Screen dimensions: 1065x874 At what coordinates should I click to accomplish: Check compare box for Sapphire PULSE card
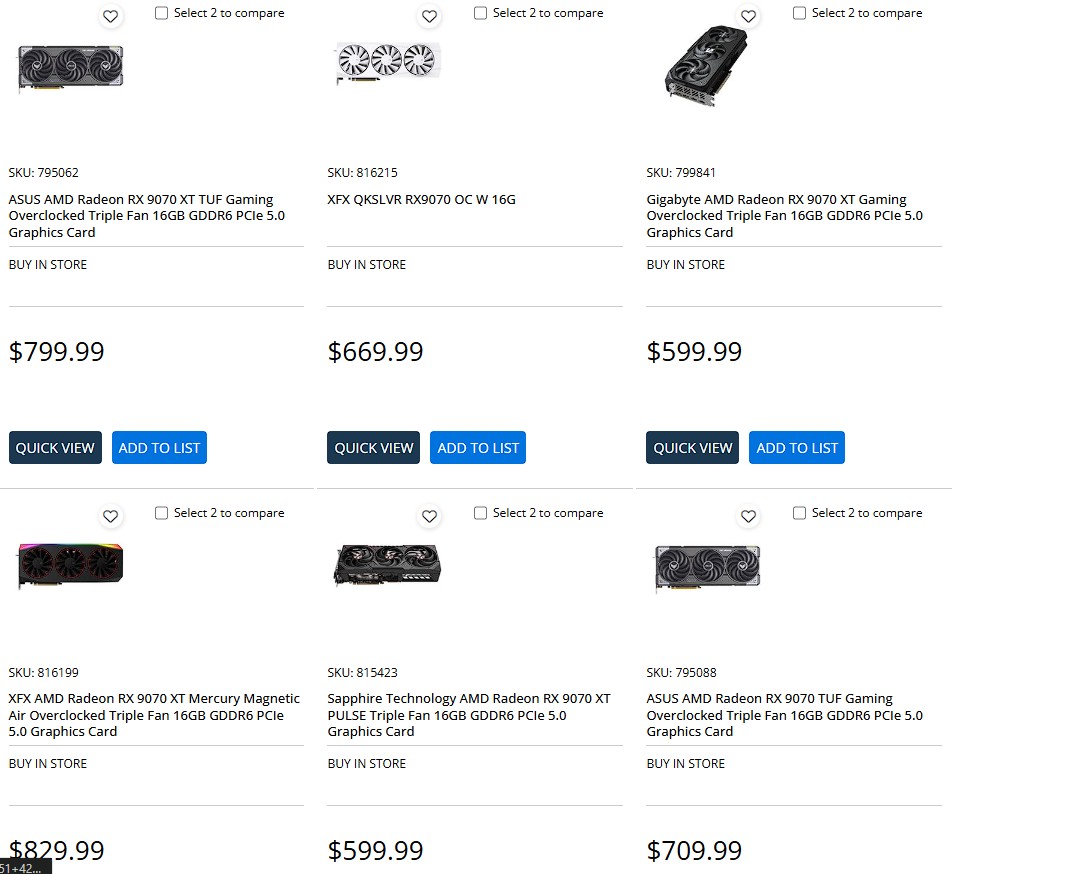(x=480, y=513)
